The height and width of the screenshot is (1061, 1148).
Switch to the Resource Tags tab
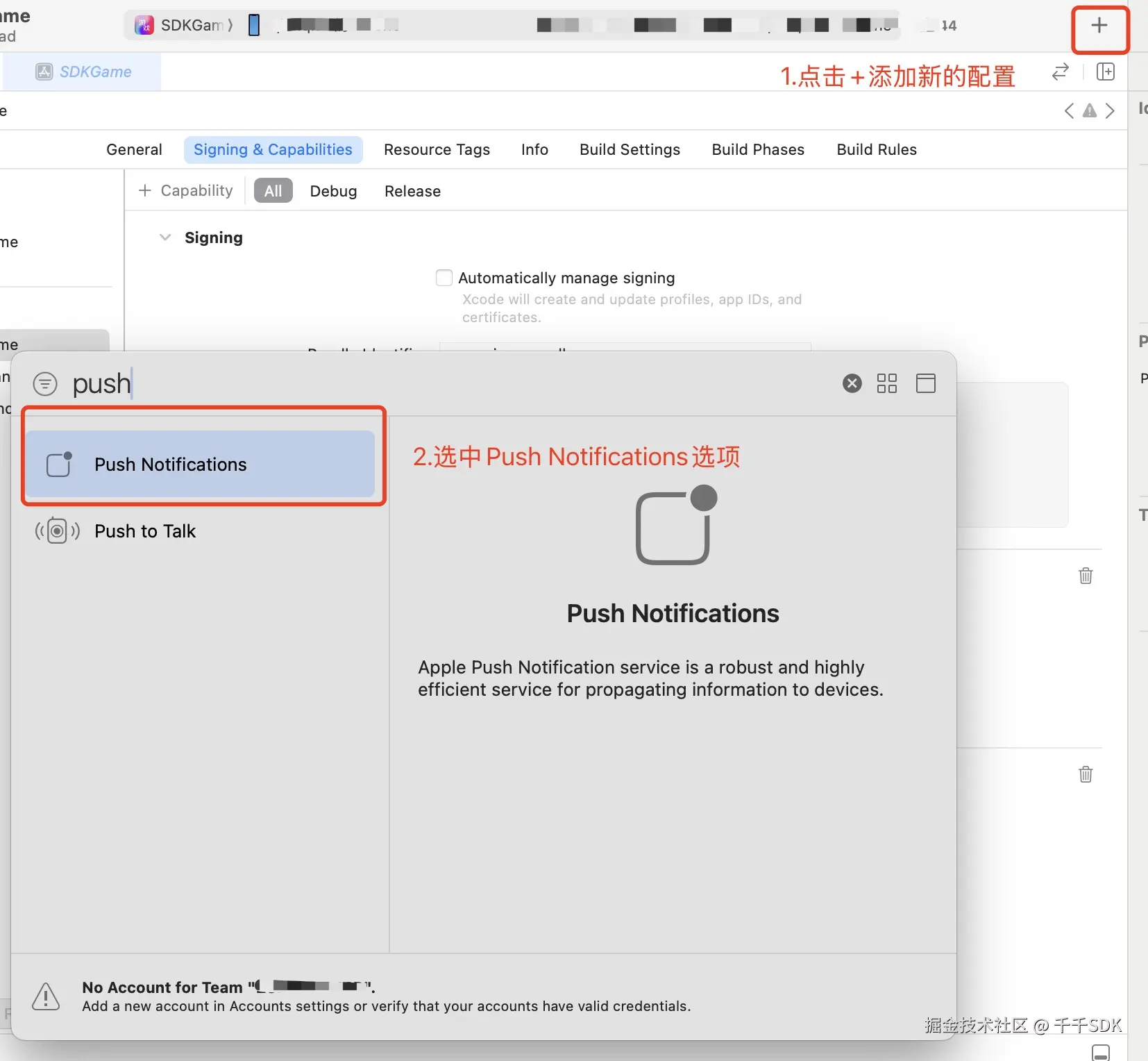click(437, 150)
